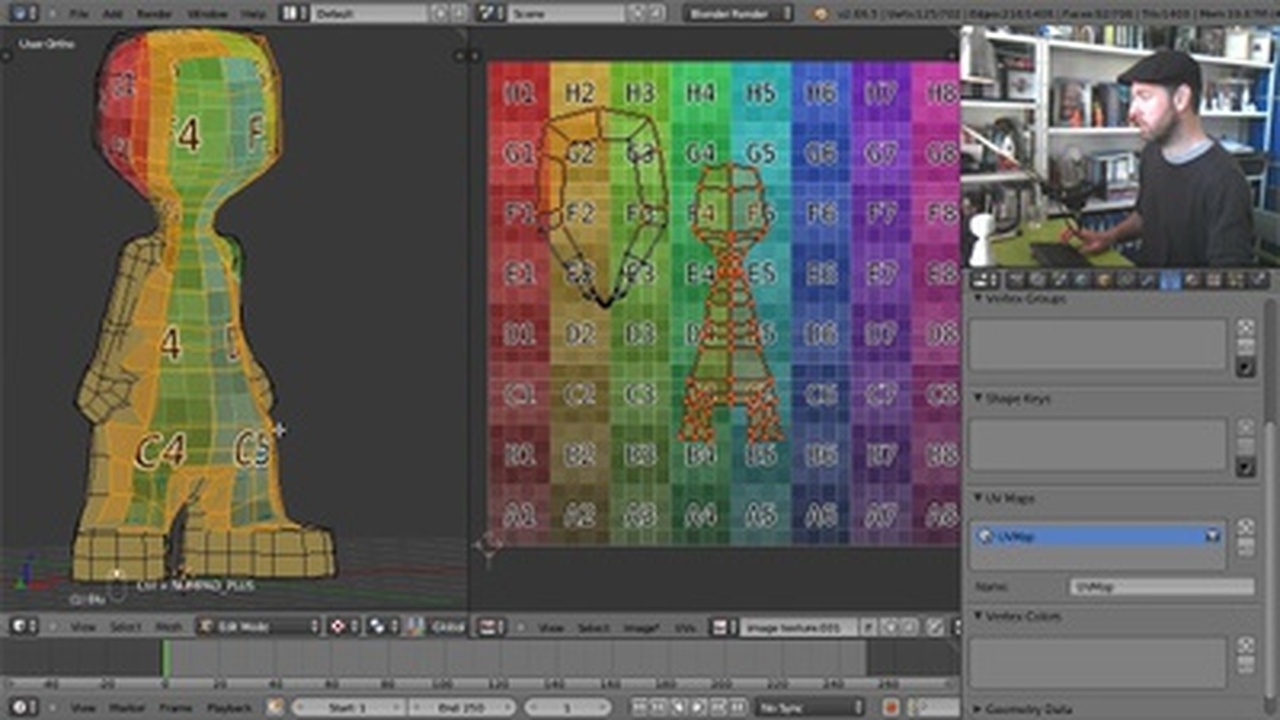The image size is (1280, 720).
Task: Add a new vertex color layer
Action: (x=1245, y=646)
